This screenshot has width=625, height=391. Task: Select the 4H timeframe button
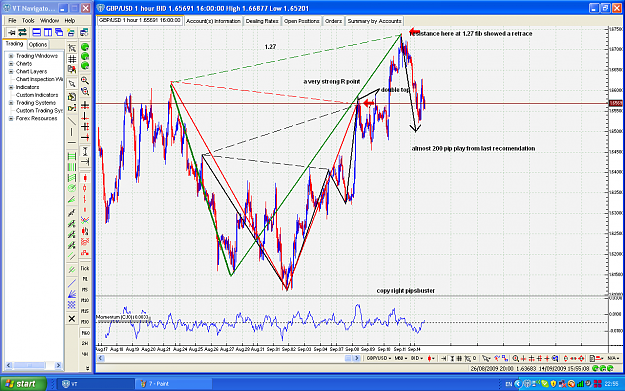[85, 354]
